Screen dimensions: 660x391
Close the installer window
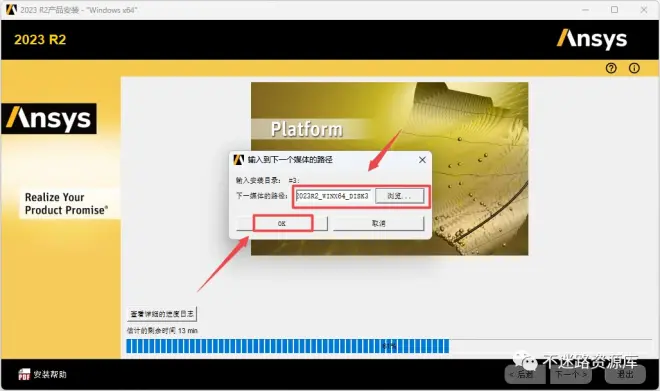point(644,10)
